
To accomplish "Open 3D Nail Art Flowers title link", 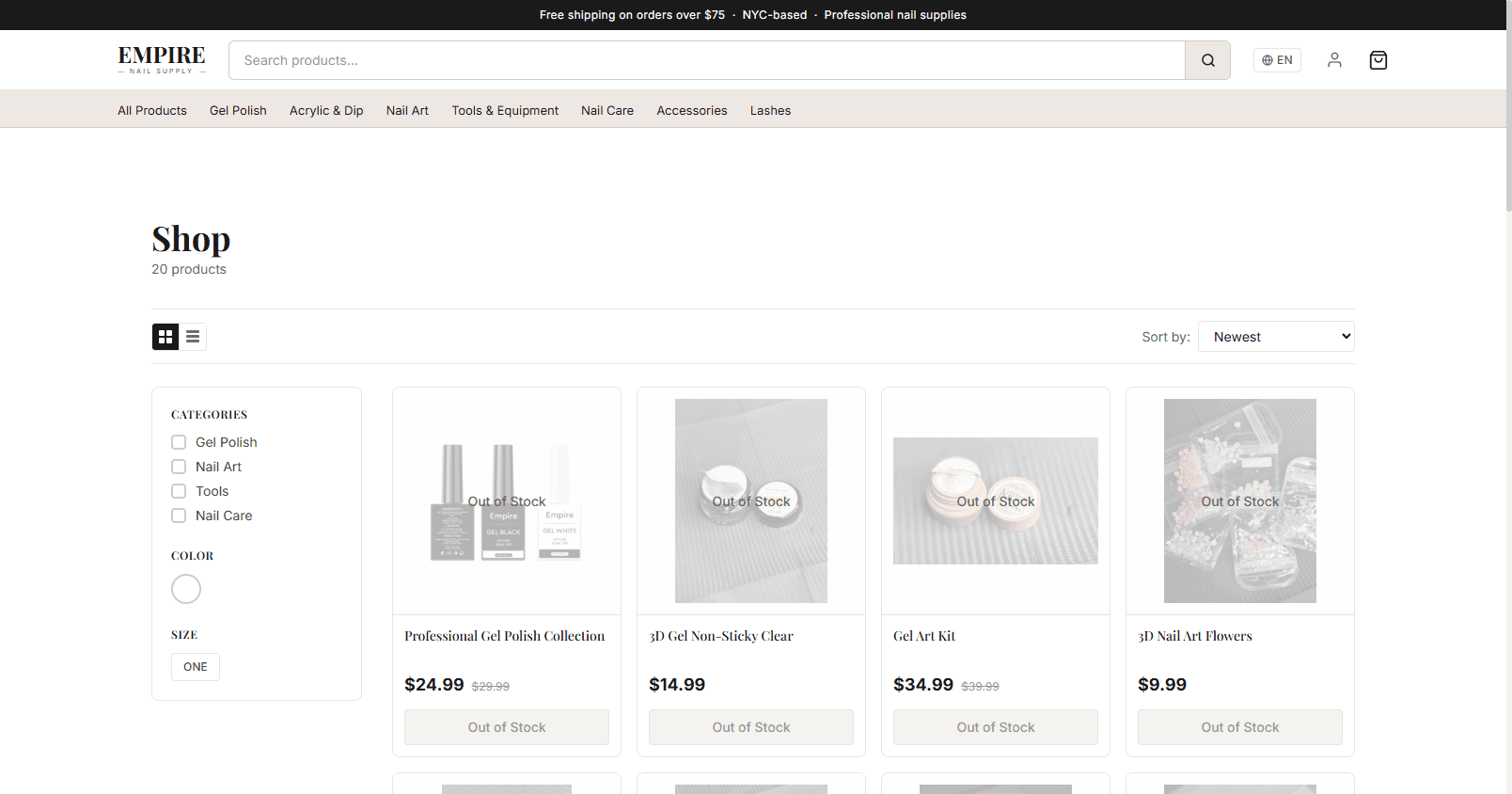I will pos(1195,636).
